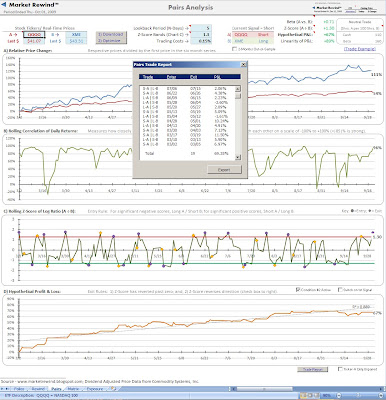The height and width of the screenshot is (400, 386).
Task: Toggle the Ticker A Only Exposed checkbox
Action: [340, 369]
